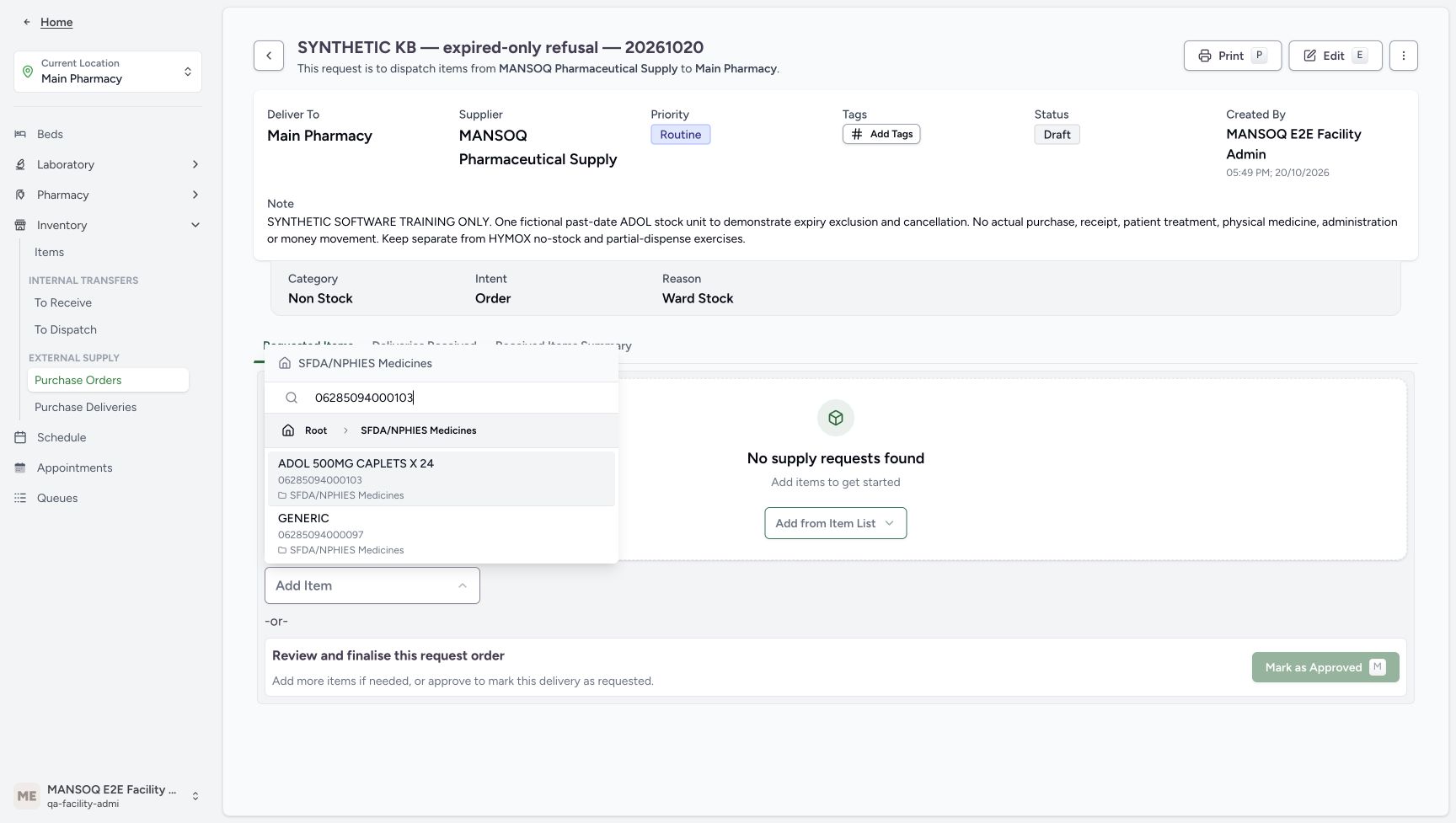Click SFDA/NPHIES Medicines breadcrumb segment
Image resolution: width=1456 pixels, height=823 pixels.
click(x=419, y=430)
